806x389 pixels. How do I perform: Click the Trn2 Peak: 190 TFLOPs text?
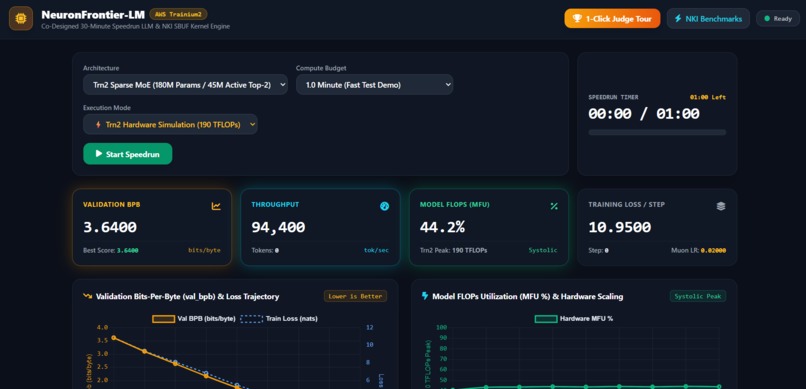tap(453, 251)
